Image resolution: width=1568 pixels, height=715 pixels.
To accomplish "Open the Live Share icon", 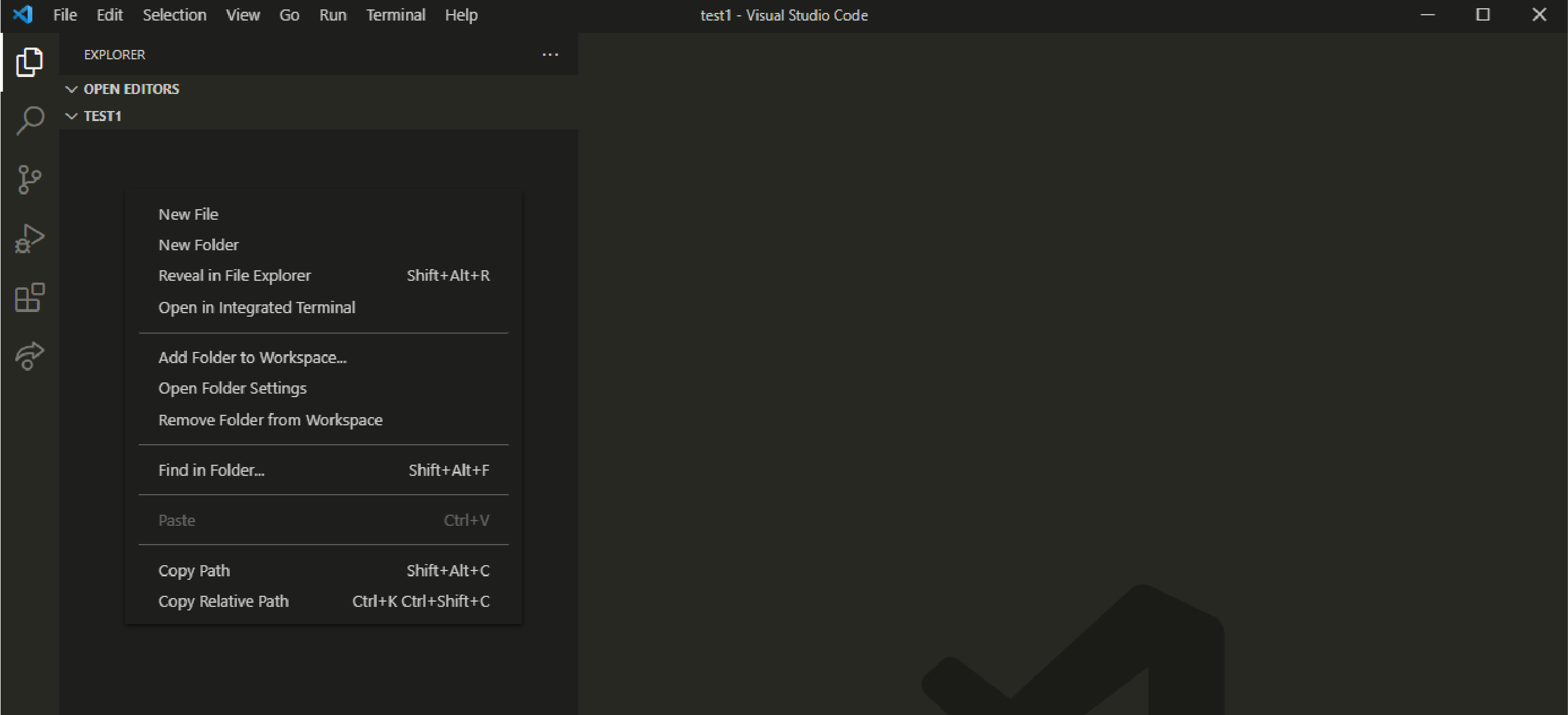I will 29,356.
